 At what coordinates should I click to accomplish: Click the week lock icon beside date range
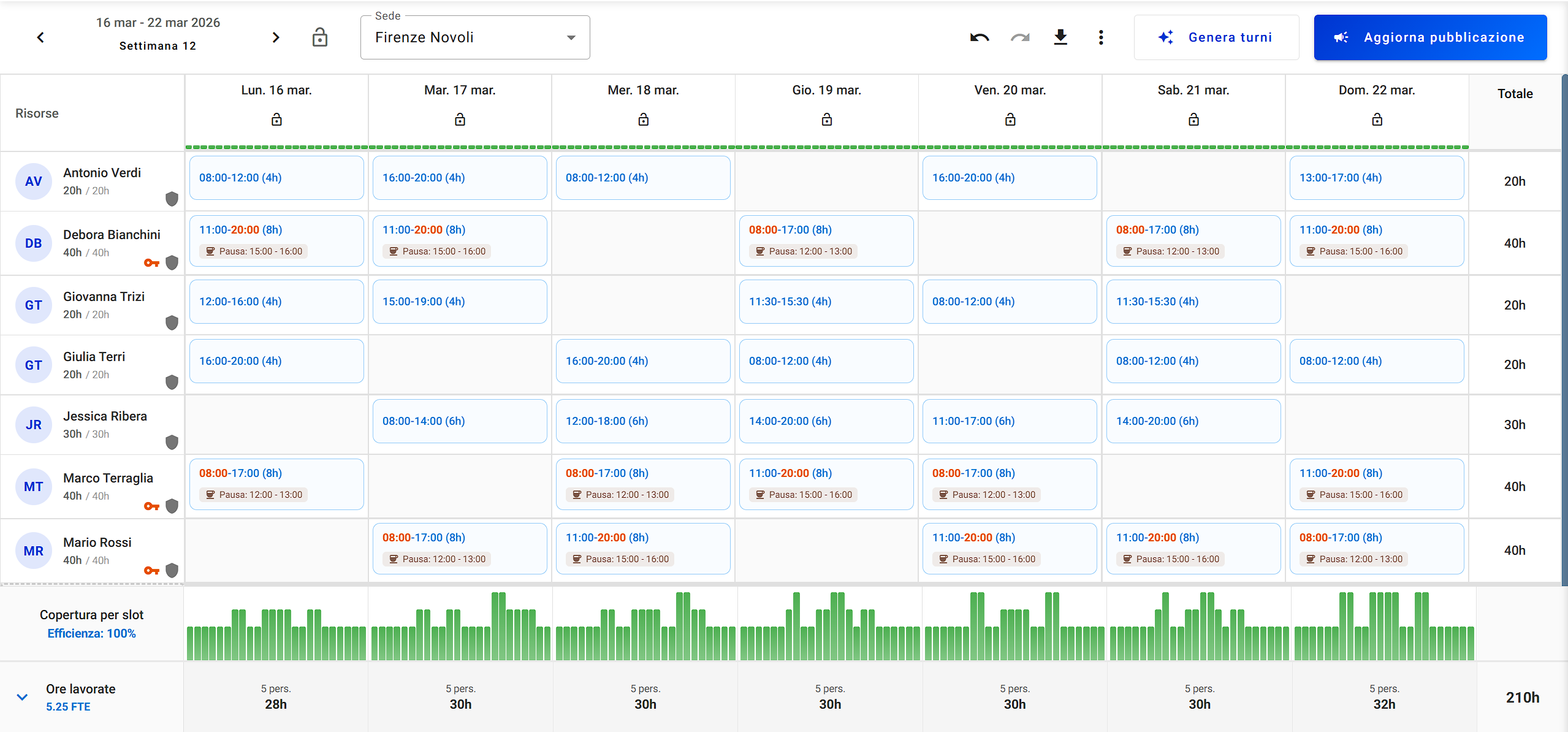click(x=319, y=37)
